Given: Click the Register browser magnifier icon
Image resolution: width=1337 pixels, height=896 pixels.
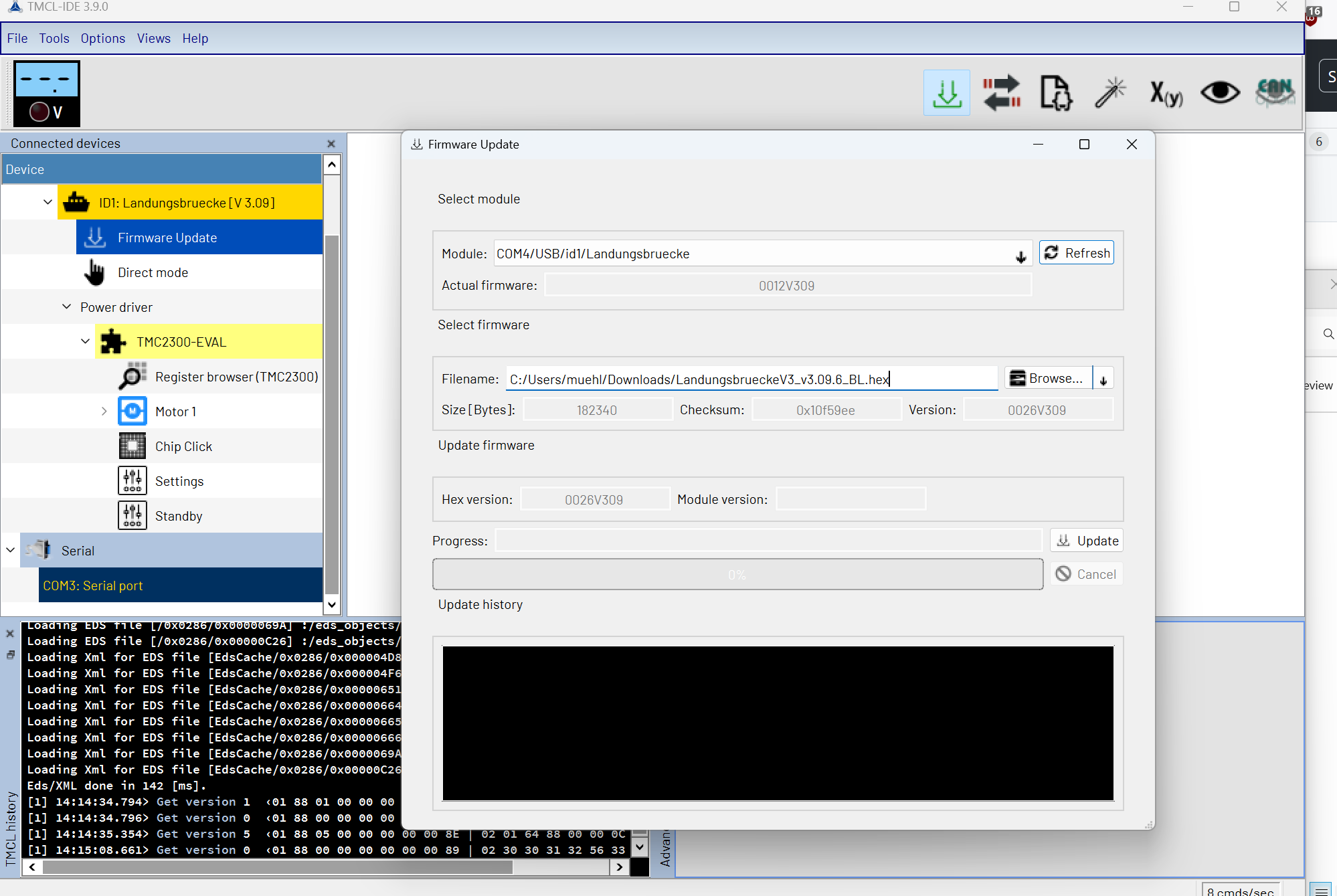Looking at the screenshot, I should pos(132,376).
